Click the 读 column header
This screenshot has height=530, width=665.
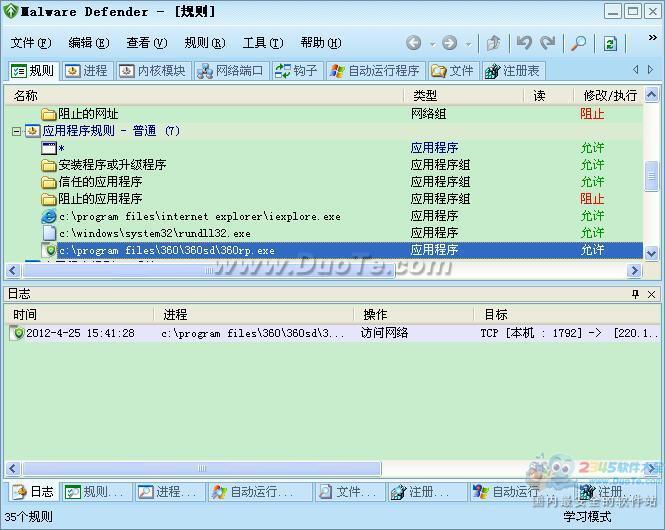click(x=549, y=96)
